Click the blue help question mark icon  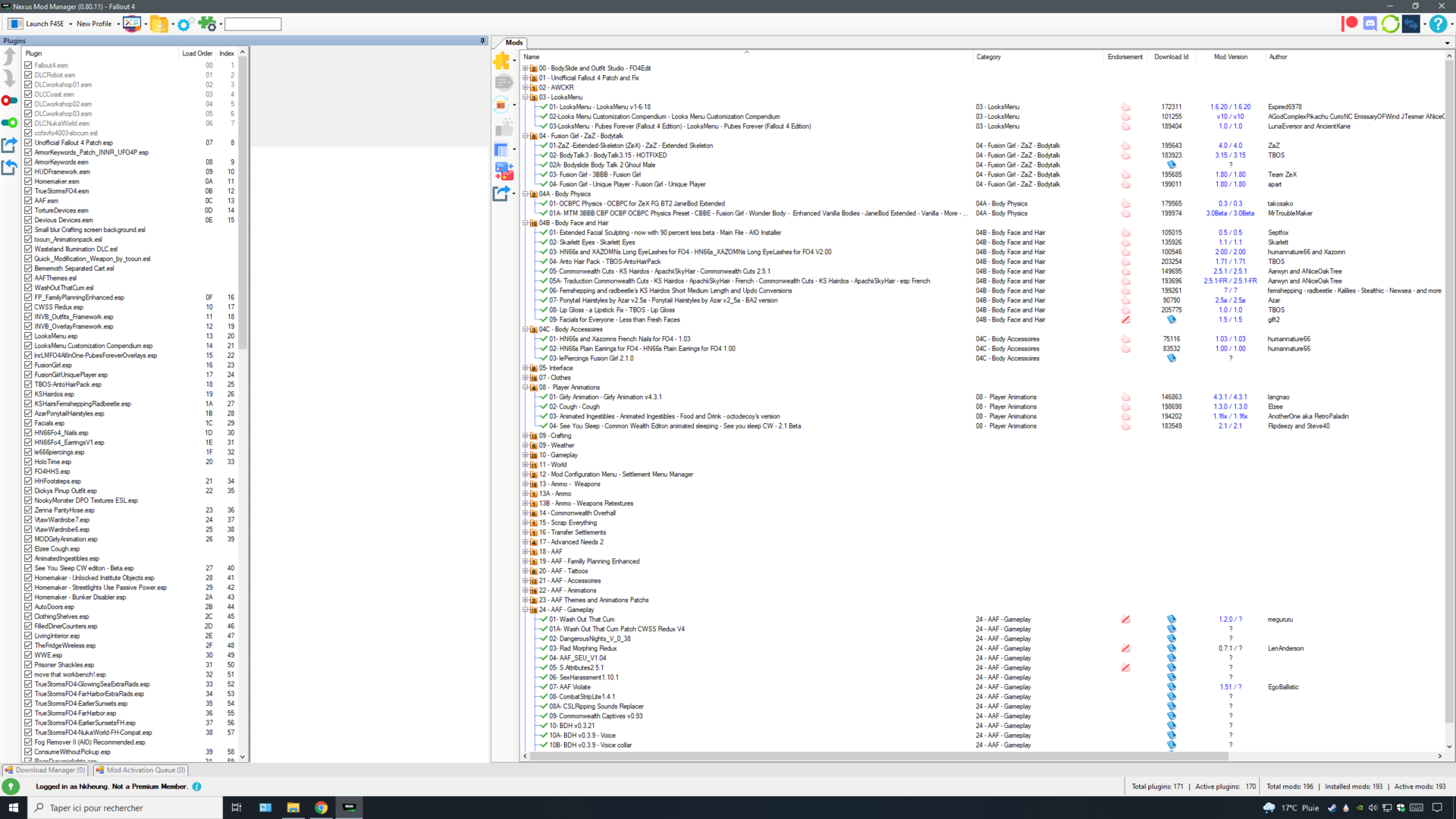click(1438, 24)
